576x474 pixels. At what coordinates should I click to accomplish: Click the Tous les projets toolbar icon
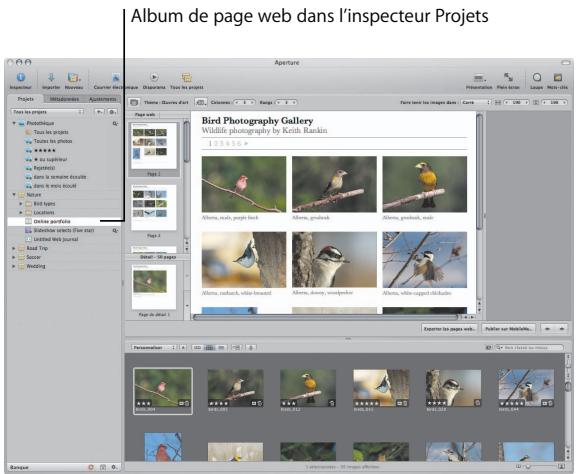coord(187,77)
